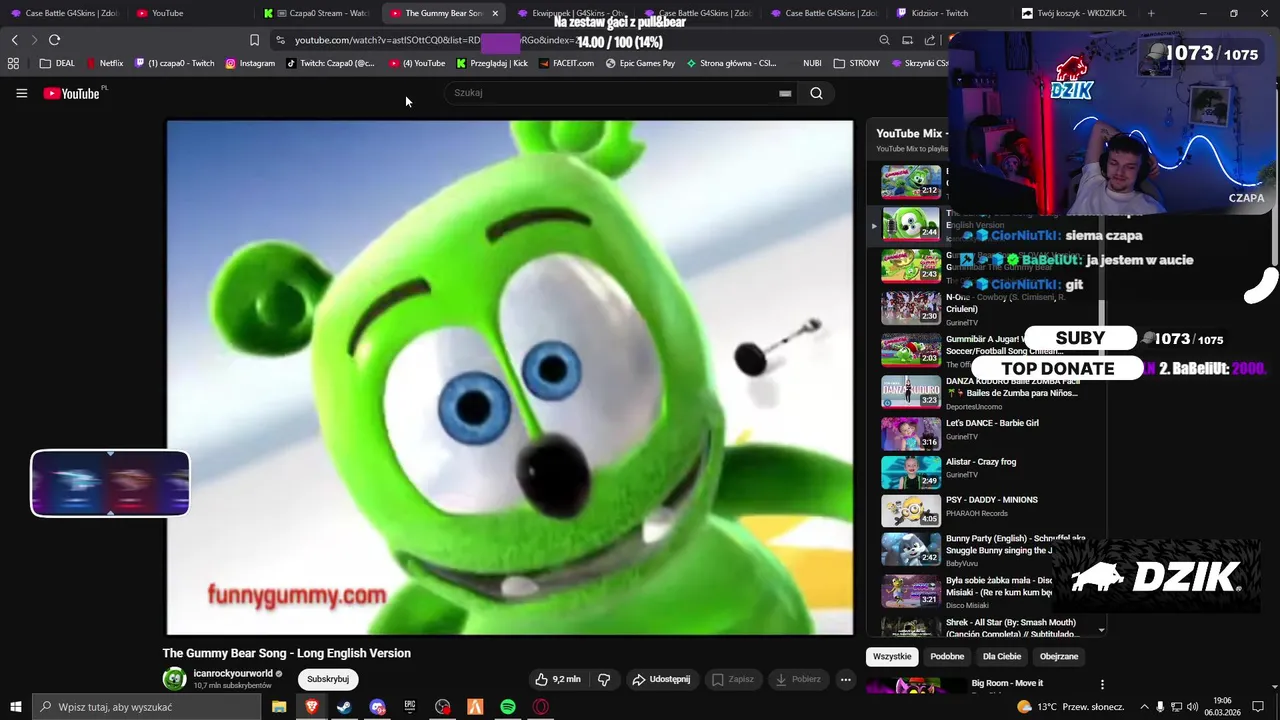The width and height of the screenshot is (1280, 720).
Task: Open File Explorer from the taskbar
Action: [279, 707]
